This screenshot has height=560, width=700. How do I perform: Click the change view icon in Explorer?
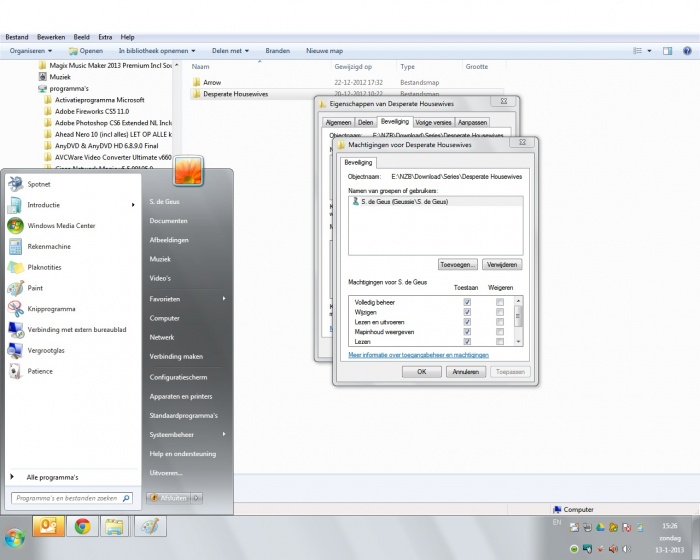click(x=638, y=51)
